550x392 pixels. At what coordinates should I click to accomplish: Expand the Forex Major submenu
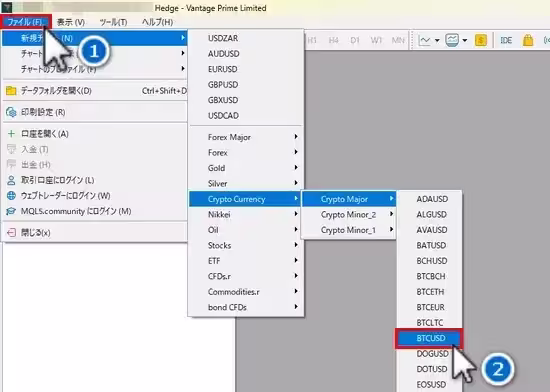coord(246,137)
